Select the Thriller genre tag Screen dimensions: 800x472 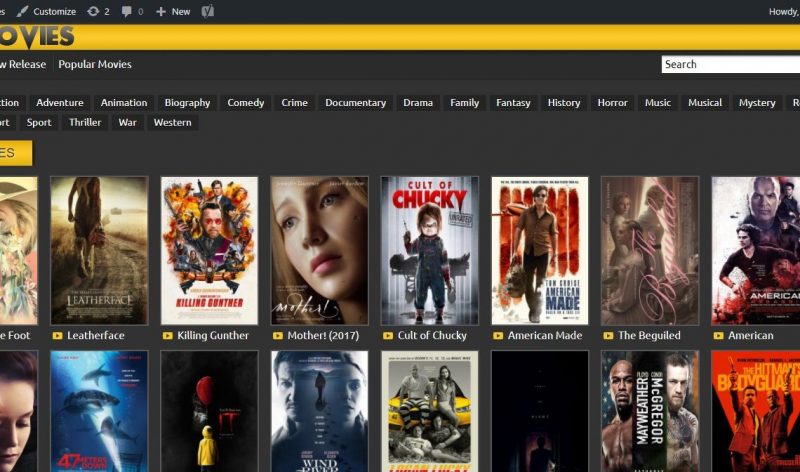85,122
